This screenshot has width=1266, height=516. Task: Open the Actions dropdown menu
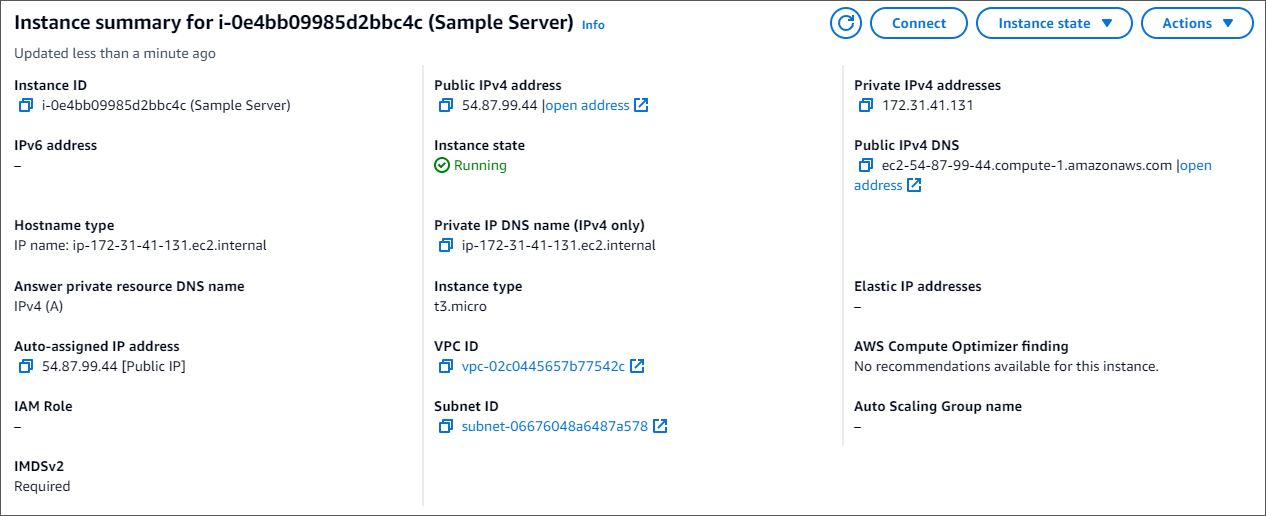click(x=1196, y=23)
